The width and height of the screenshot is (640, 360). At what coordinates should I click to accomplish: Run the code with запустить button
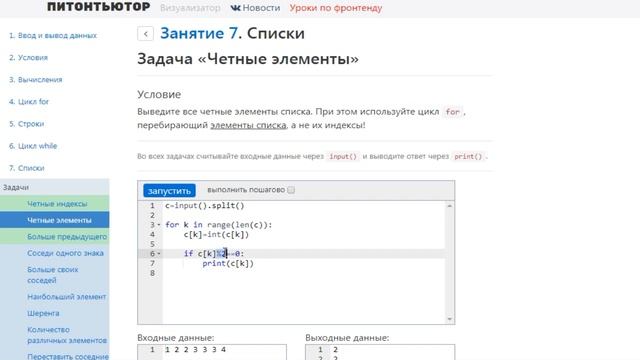[x=169, y=191]
